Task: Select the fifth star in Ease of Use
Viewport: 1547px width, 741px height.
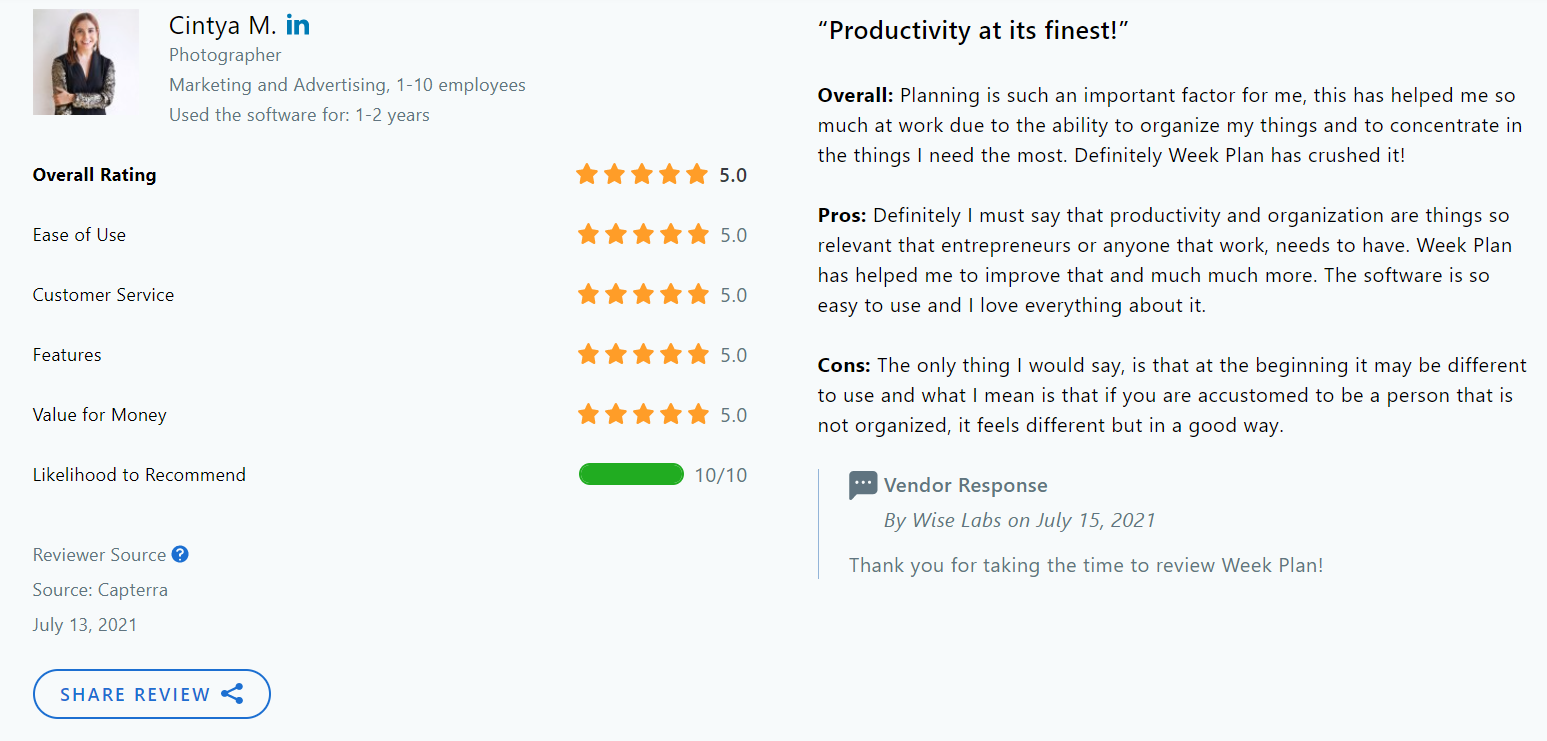Action: (699, 234)
